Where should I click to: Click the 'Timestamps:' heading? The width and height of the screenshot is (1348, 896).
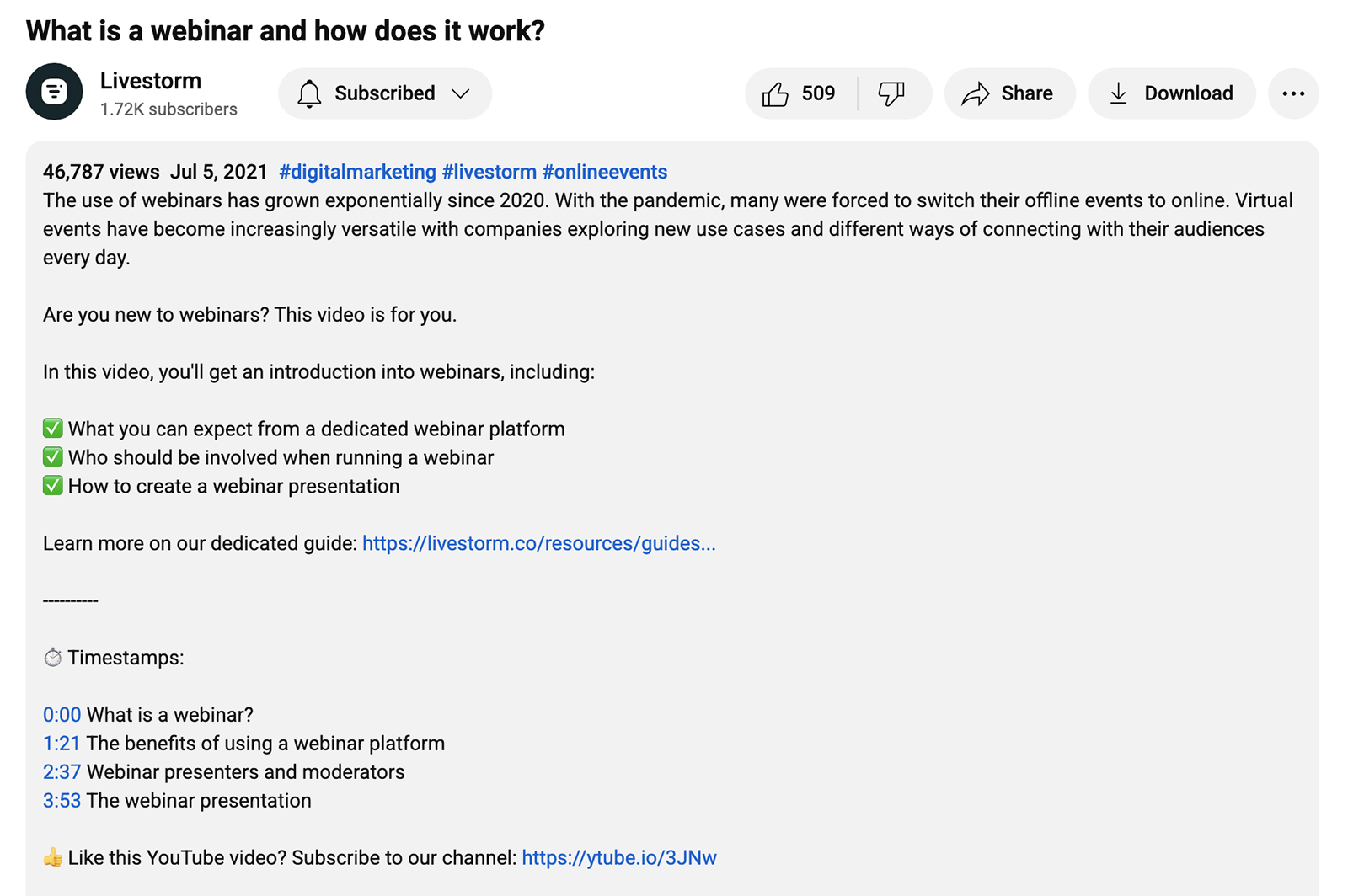pyautogui.click(x=126, y=658)
